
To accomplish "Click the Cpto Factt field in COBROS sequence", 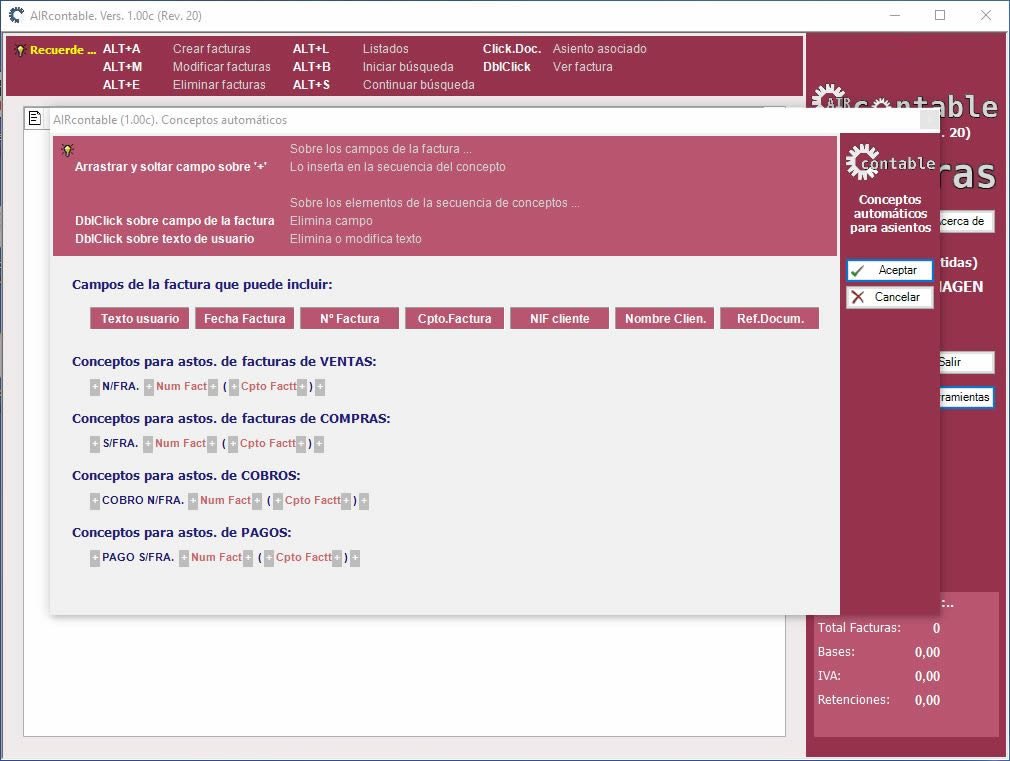I will coord(313,501).
